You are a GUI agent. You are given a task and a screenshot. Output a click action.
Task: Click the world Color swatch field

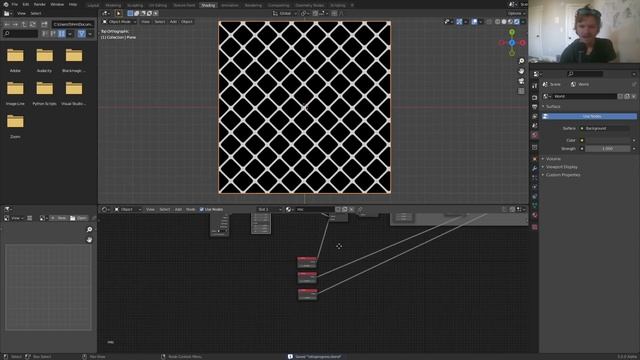(607, 140)
